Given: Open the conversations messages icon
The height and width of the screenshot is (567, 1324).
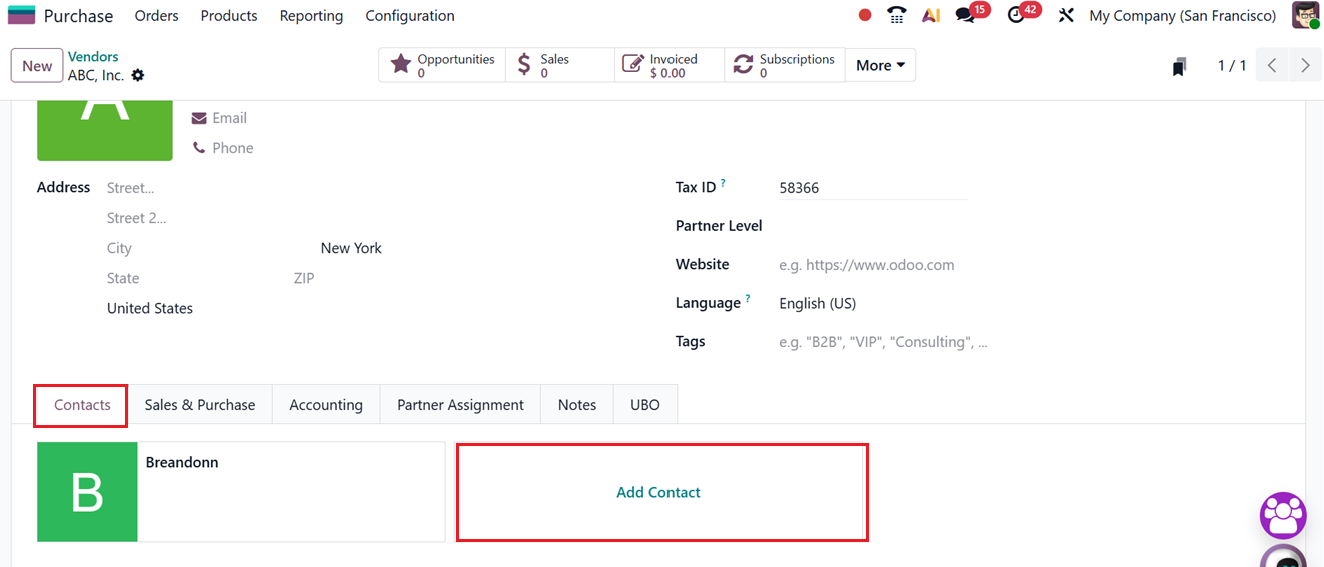Looking at the screenshot, I should pos(966,15).
